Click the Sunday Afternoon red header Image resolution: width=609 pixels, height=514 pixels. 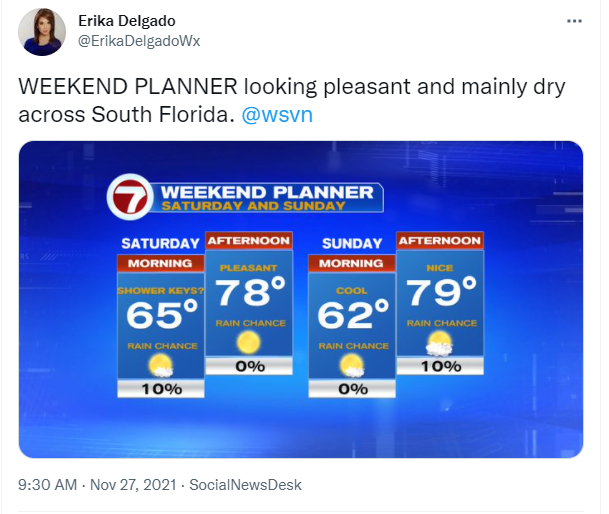click(x=440, y=241)
